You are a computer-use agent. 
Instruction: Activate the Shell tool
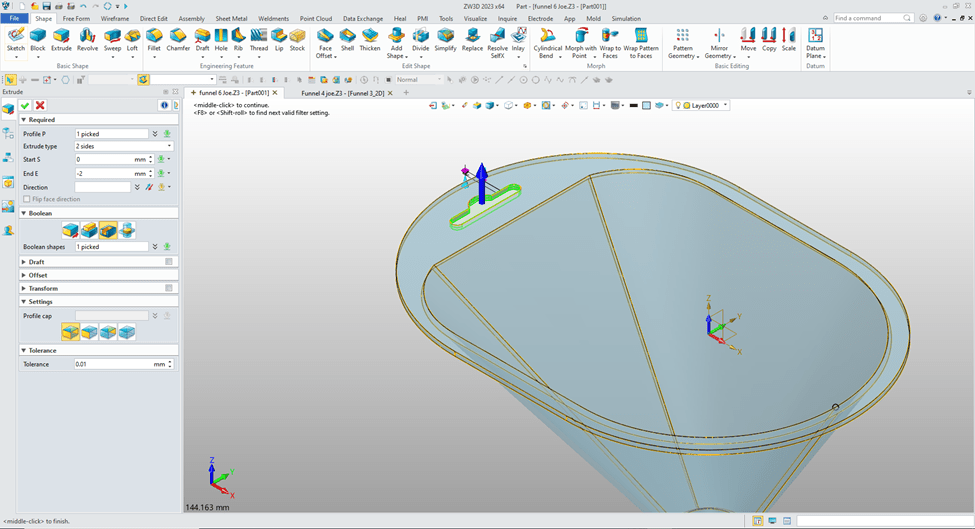(347, 38)
